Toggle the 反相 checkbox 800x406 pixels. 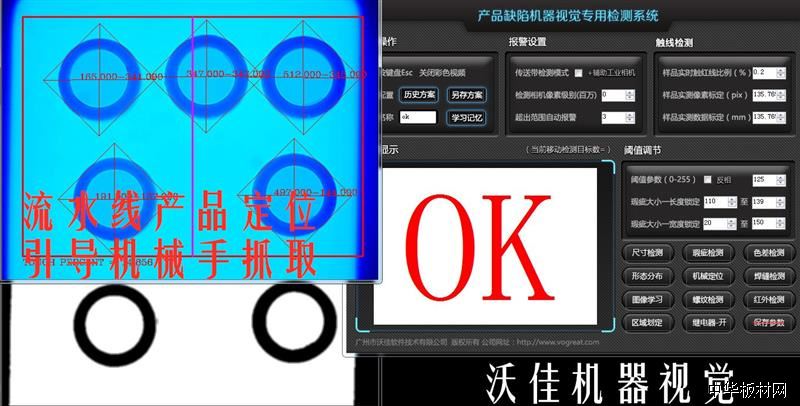[708, 179]
